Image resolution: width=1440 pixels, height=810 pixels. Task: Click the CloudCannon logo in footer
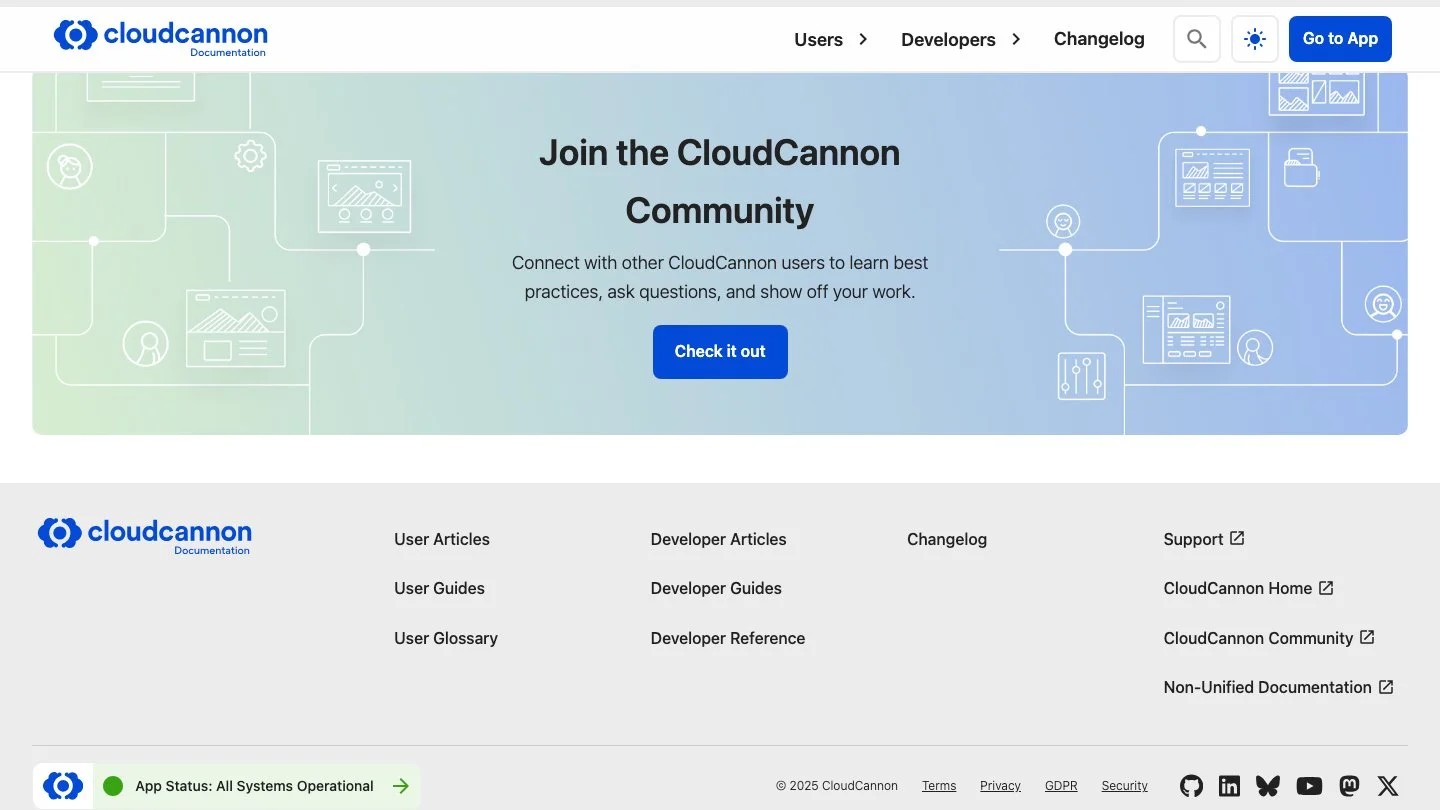(x=145, y=535)
